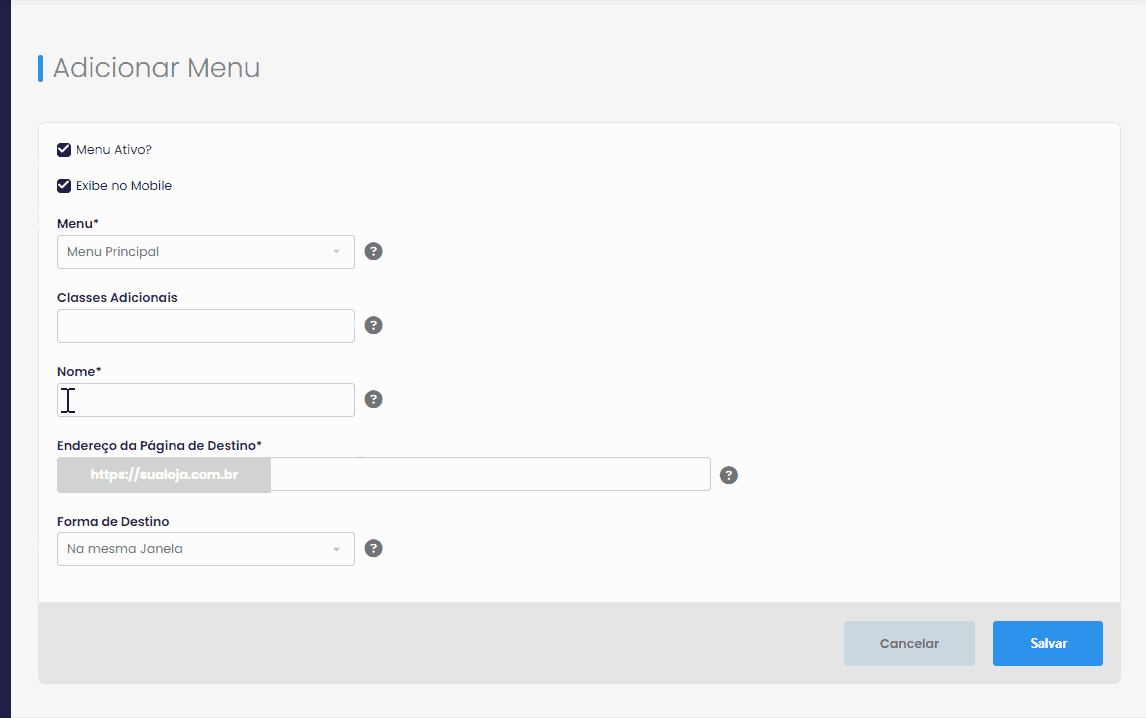Focus the Classes Adicionais text field
This screenshot has height=718, width=1146.
(x=206, y=325)
